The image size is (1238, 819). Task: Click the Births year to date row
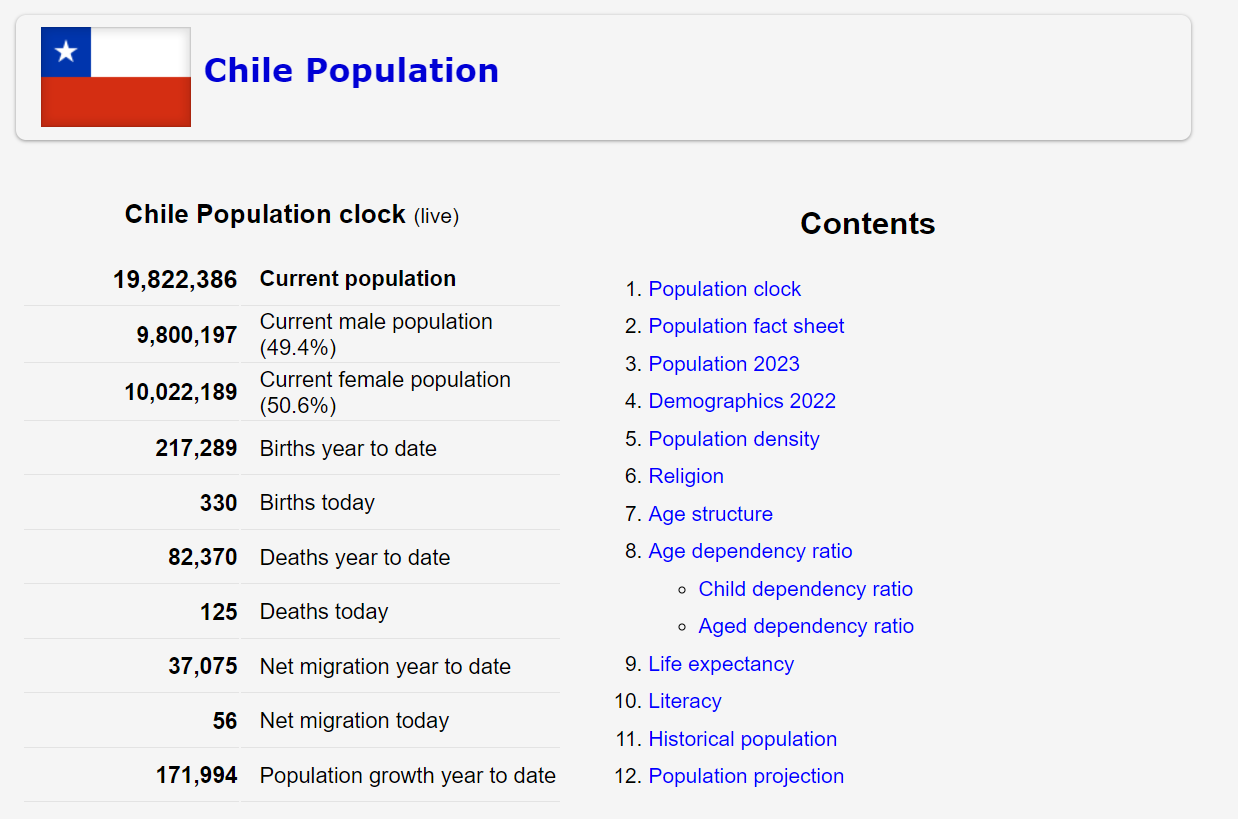coord(348,448)
